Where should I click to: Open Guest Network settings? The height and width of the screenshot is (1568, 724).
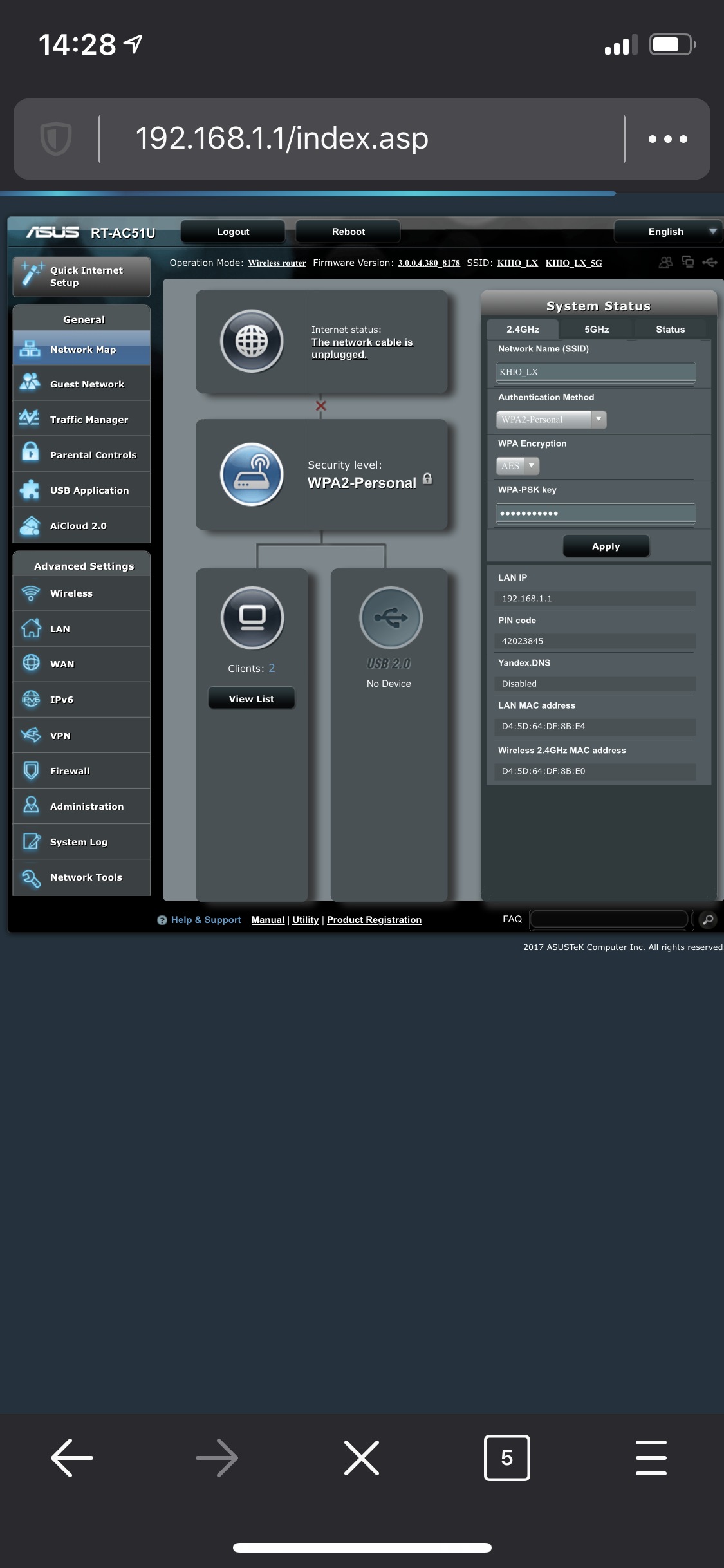point(81,384)
